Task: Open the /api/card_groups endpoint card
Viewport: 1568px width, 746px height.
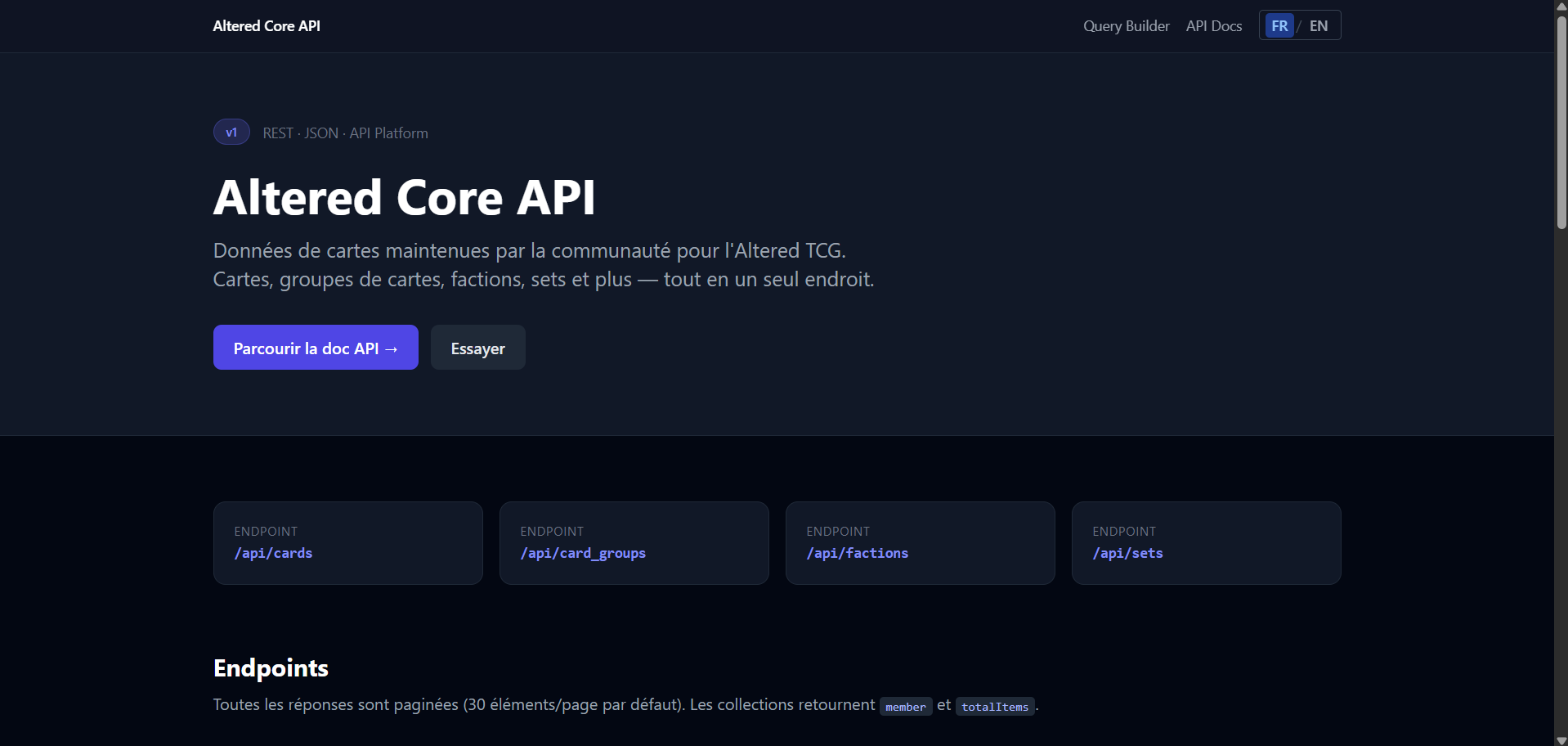Action: (x=634, y=543)
